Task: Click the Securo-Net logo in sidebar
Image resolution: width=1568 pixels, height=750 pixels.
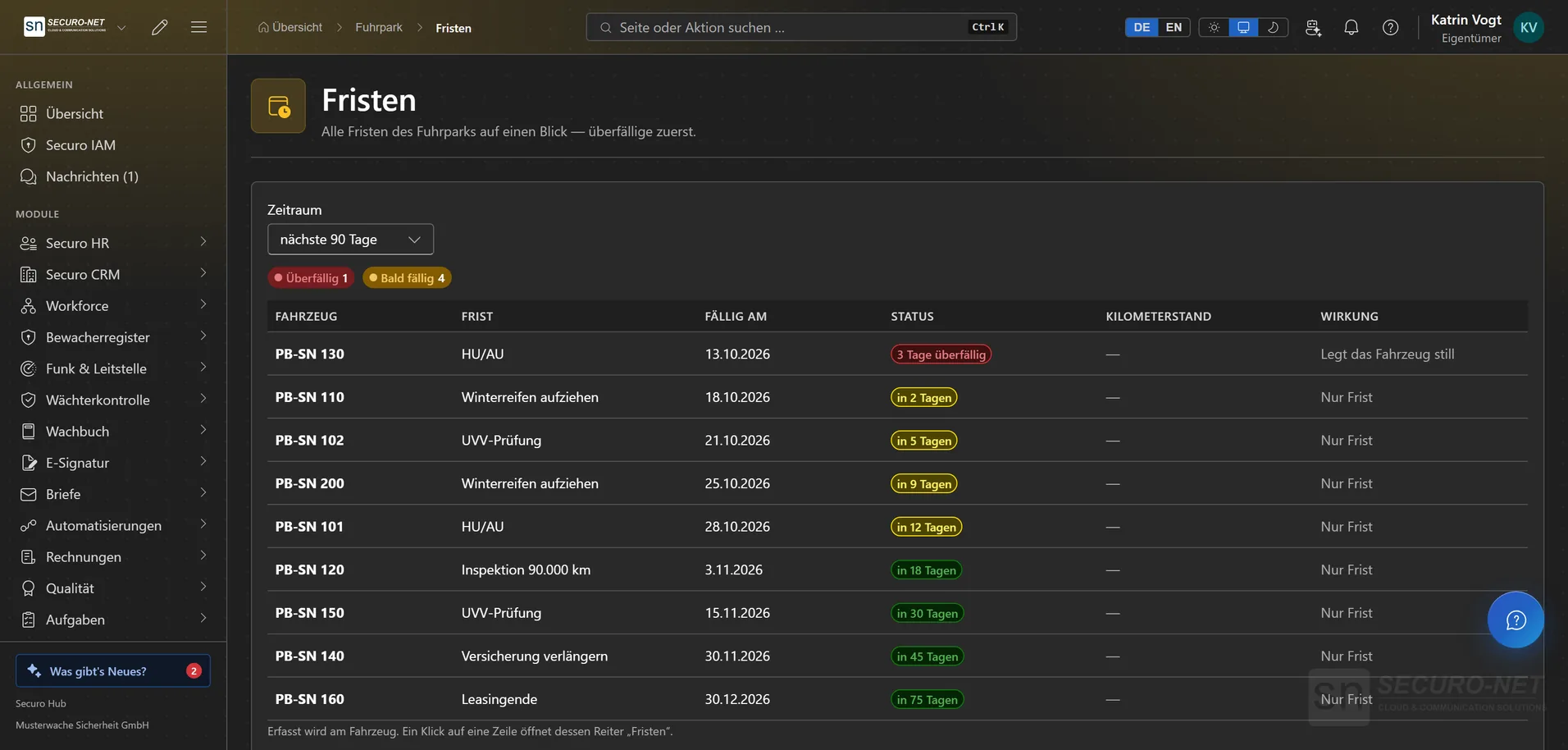Action: (x=65, y=26)
